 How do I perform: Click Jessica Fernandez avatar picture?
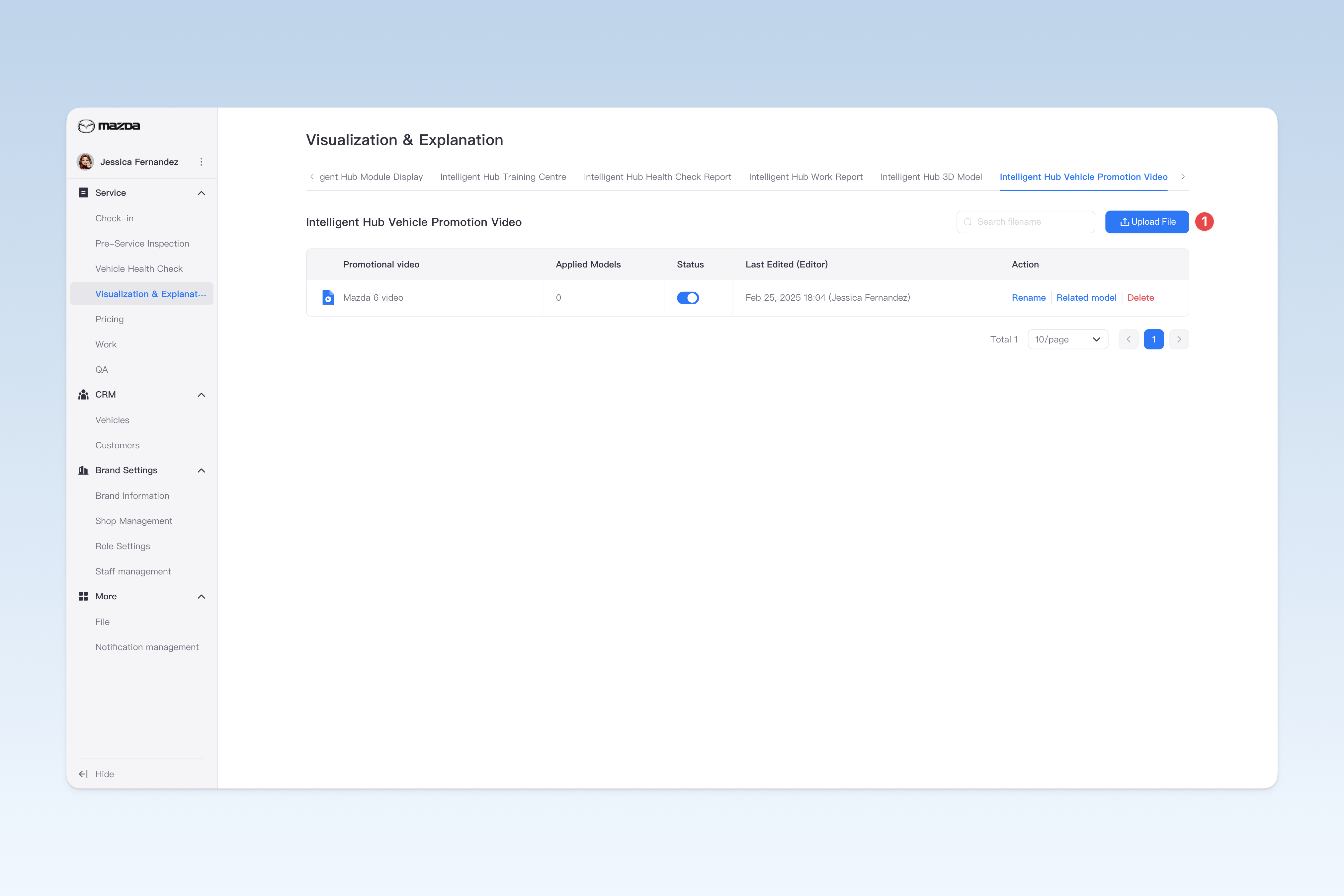tap(86, 162)
